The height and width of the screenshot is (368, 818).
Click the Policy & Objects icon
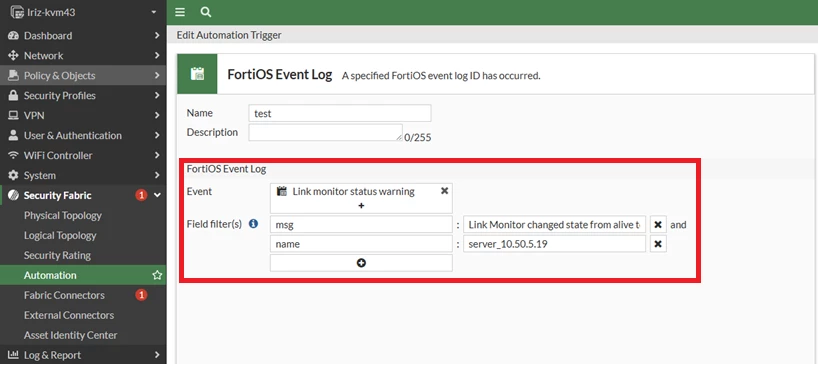click(x=14, y=75)
